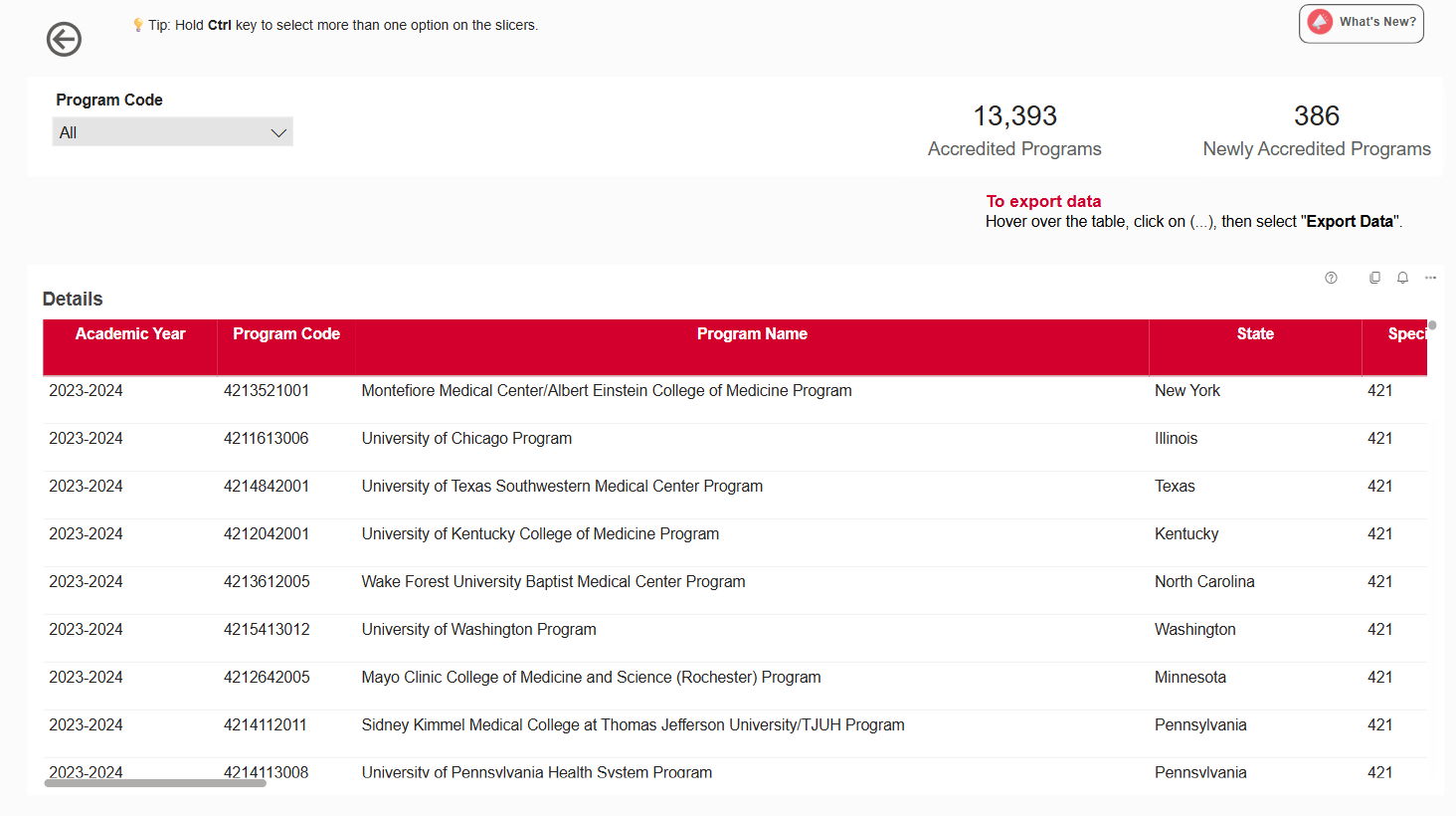Click 2023-2024 in the Wake Forest row
This screenshot has width=1456, height=816.
coord(86,582)
